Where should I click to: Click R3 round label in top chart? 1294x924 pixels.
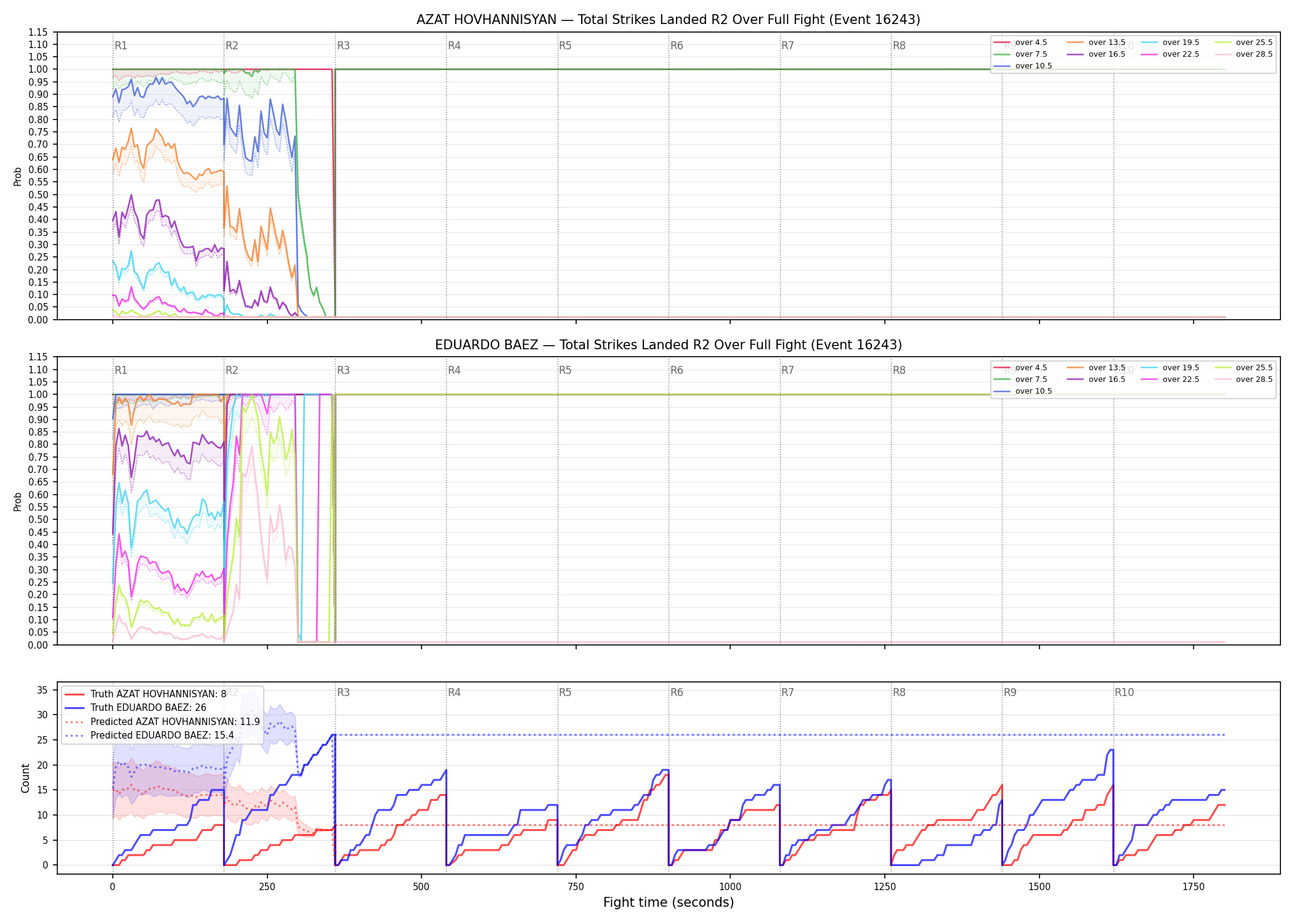pyautogui.click(x=343, y=46)
